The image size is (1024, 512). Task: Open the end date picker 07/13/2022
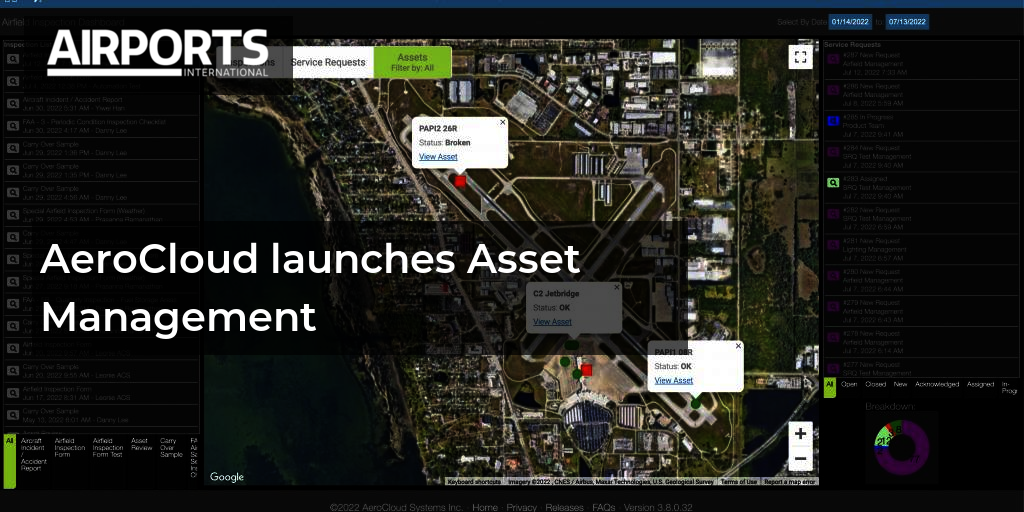pos(906,21)
